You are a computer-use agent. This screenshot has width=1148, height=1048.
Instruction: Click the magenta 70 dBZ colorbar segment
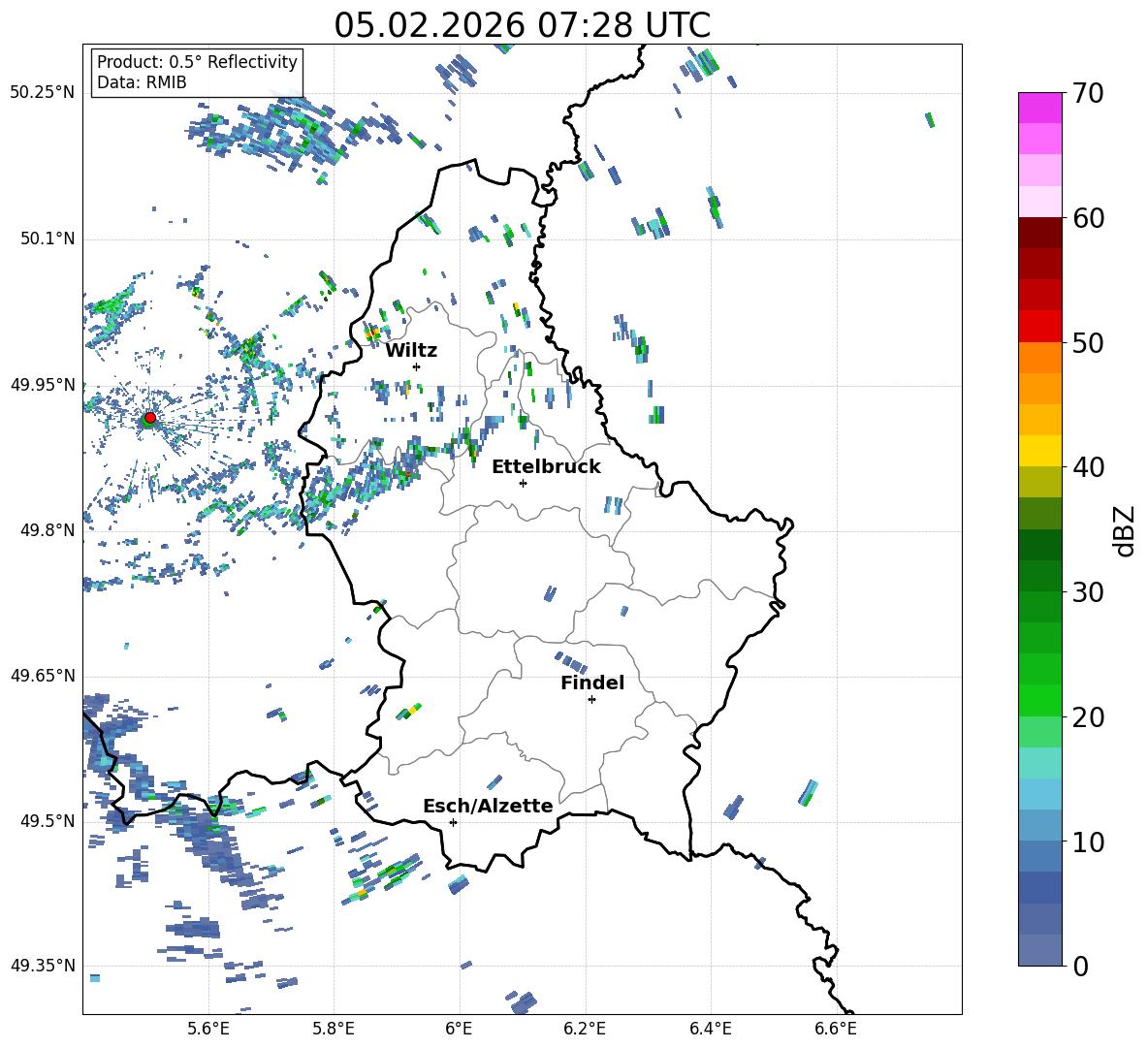(x=1039, y=108)
